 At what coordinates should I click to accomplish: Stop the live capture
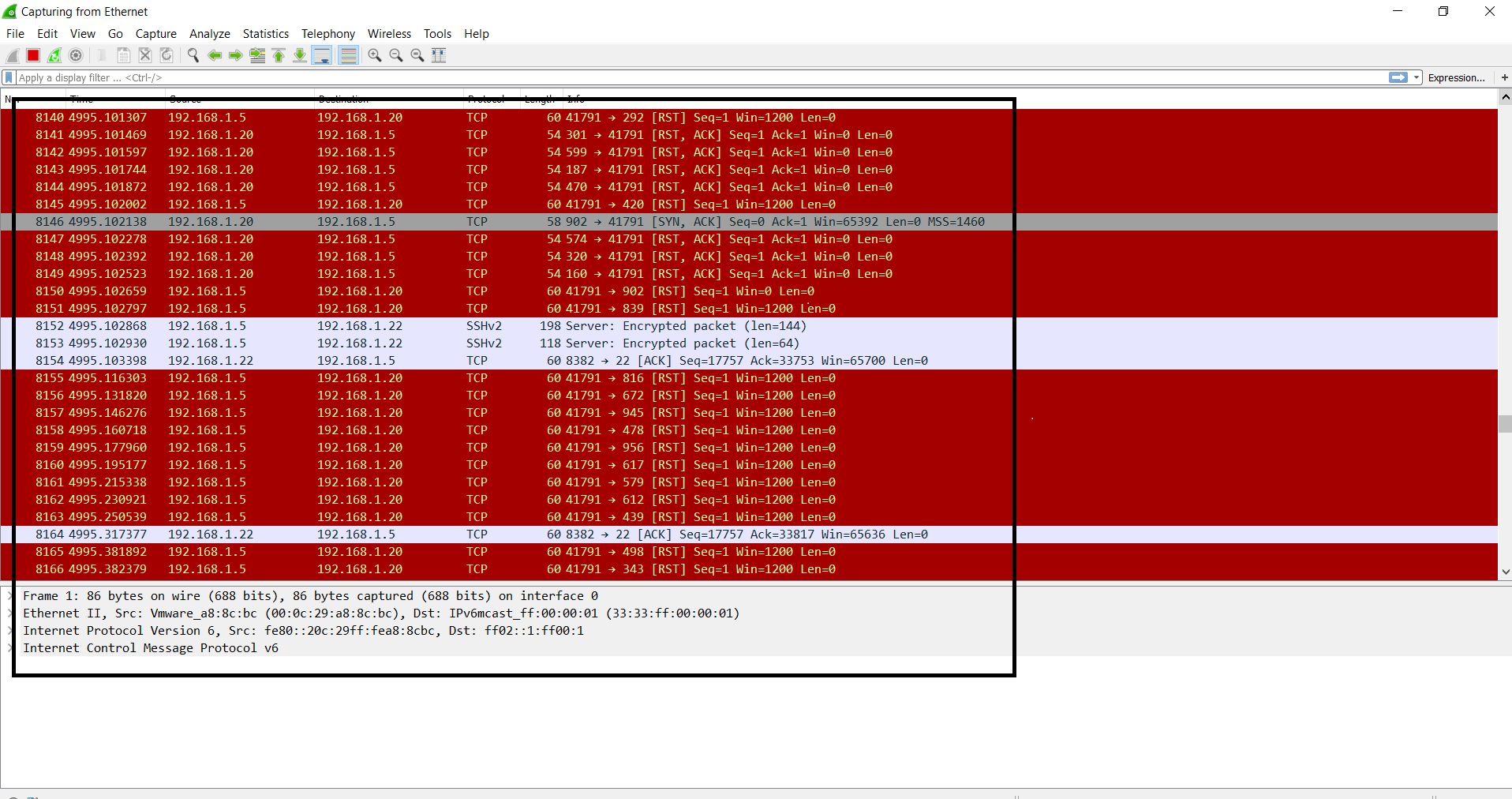tap(32, 55)
